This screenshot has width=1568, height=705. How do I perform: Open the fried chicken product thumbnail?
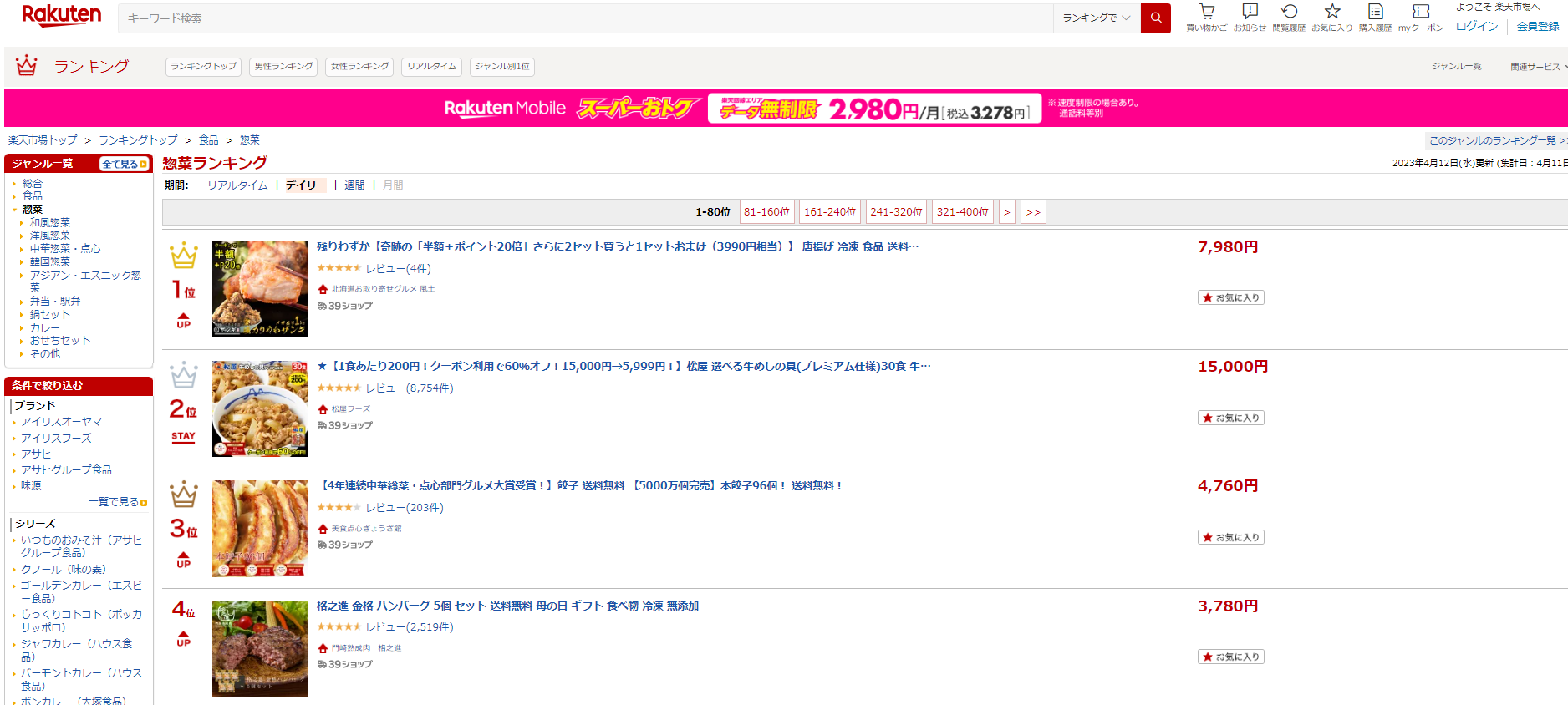260,289
